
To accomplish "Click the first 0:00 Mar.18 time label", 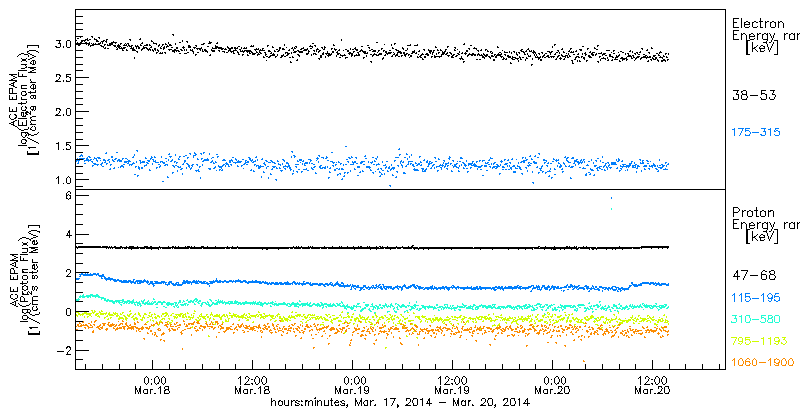I will pos(153,386).
